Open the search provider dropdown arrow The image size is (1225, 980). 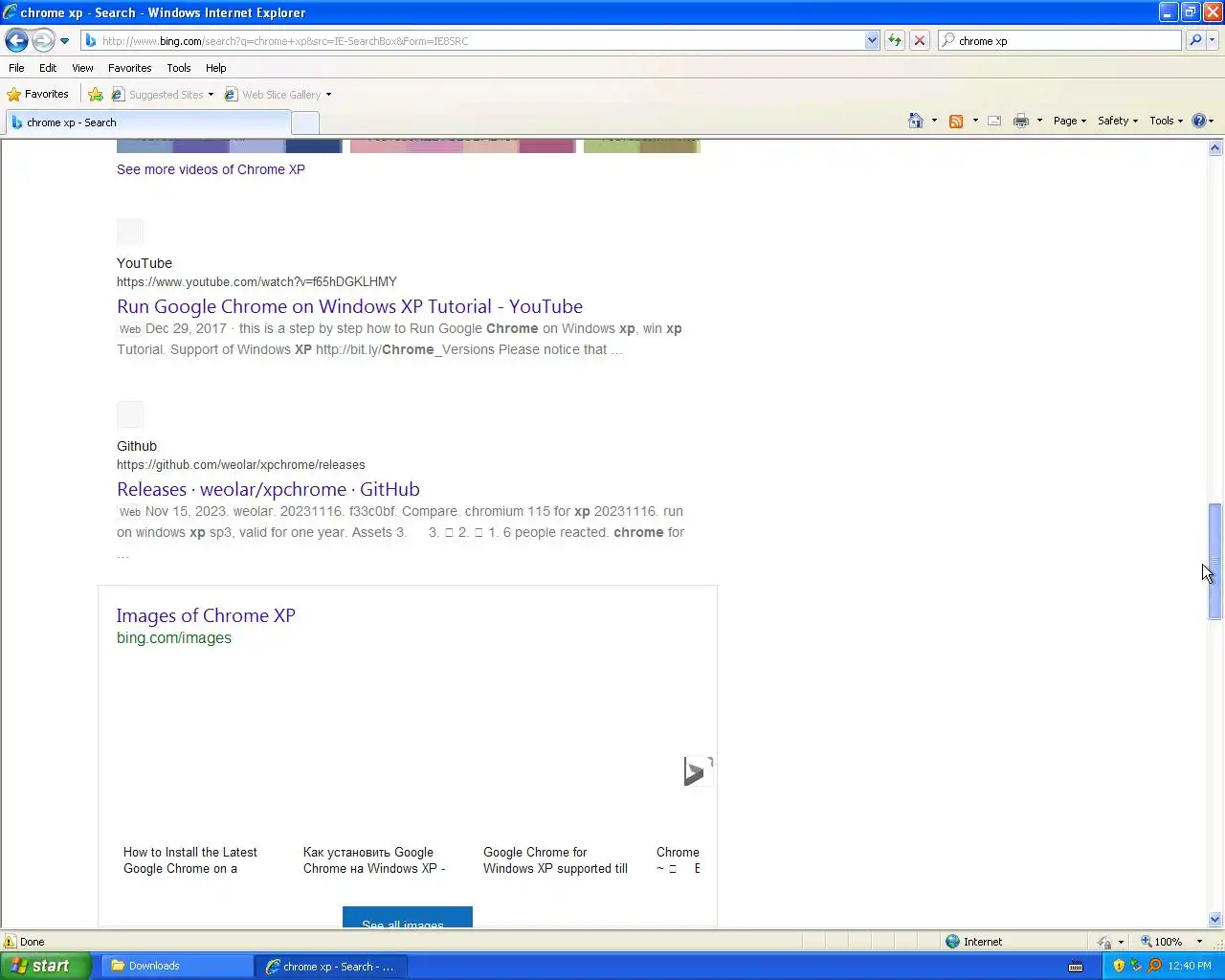point(1213,40)
